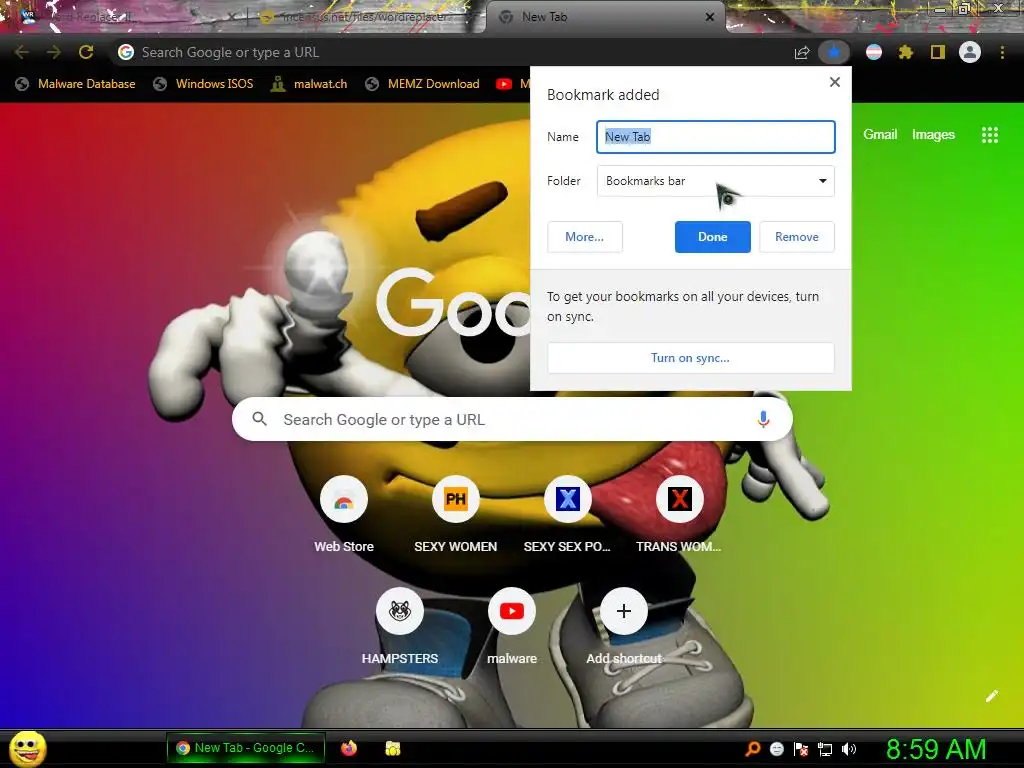The image size is (1024, 768).
Task: Open the smiley Start button
Action: [28, 748]
